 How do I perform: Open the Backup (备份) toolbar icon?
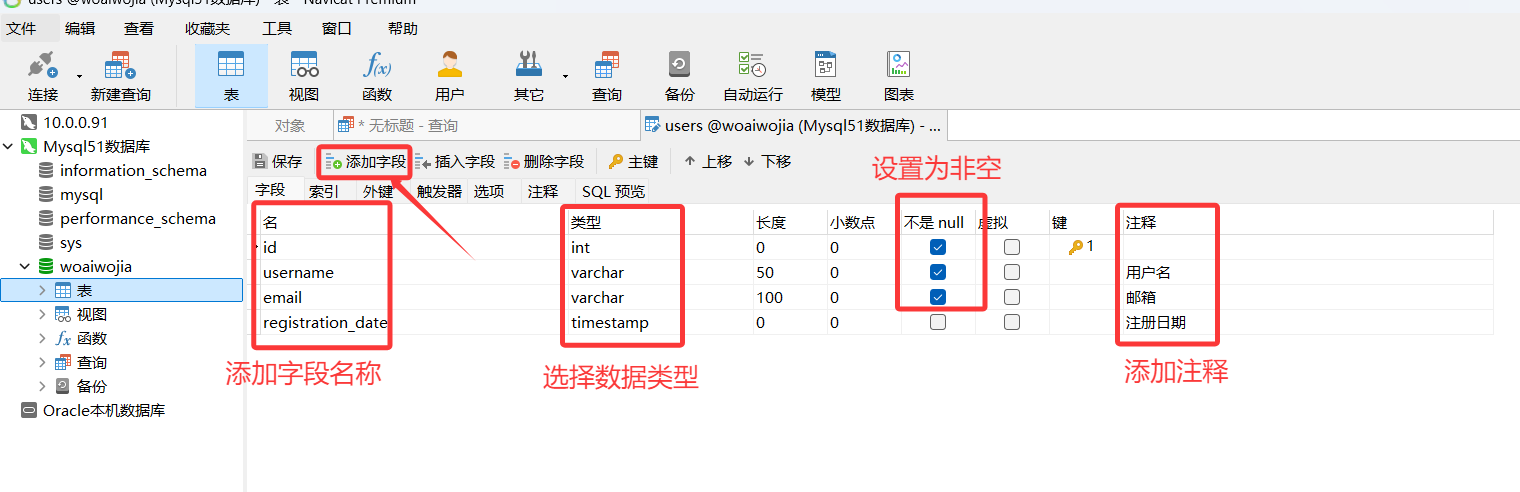click(x=679, y=76)
